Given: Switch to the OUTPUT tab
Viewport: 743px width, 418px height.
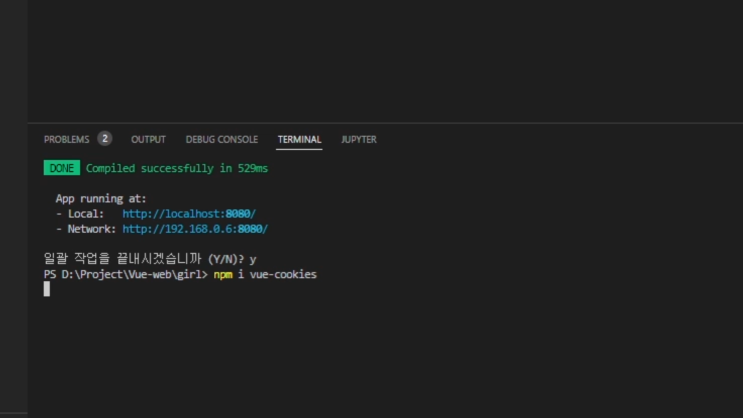Looking at the screenshot, I should pyautogui.click(x=148, y=139).
